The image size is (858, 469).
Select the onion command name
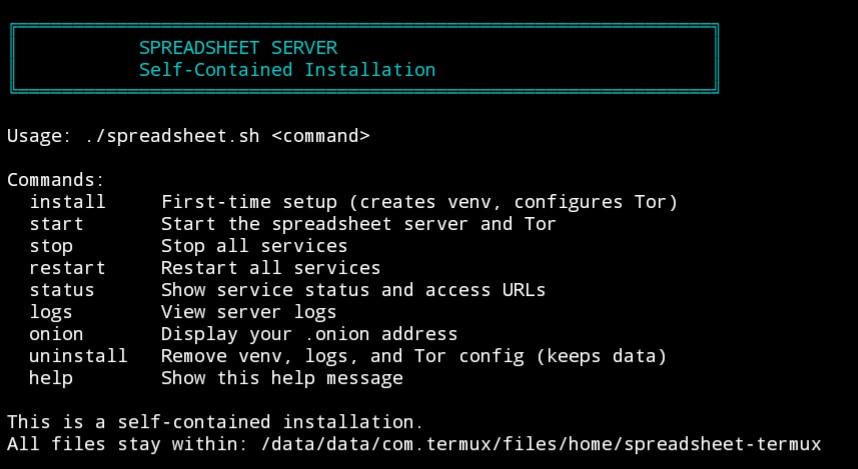pyautogui.click(x=56, y=334)
